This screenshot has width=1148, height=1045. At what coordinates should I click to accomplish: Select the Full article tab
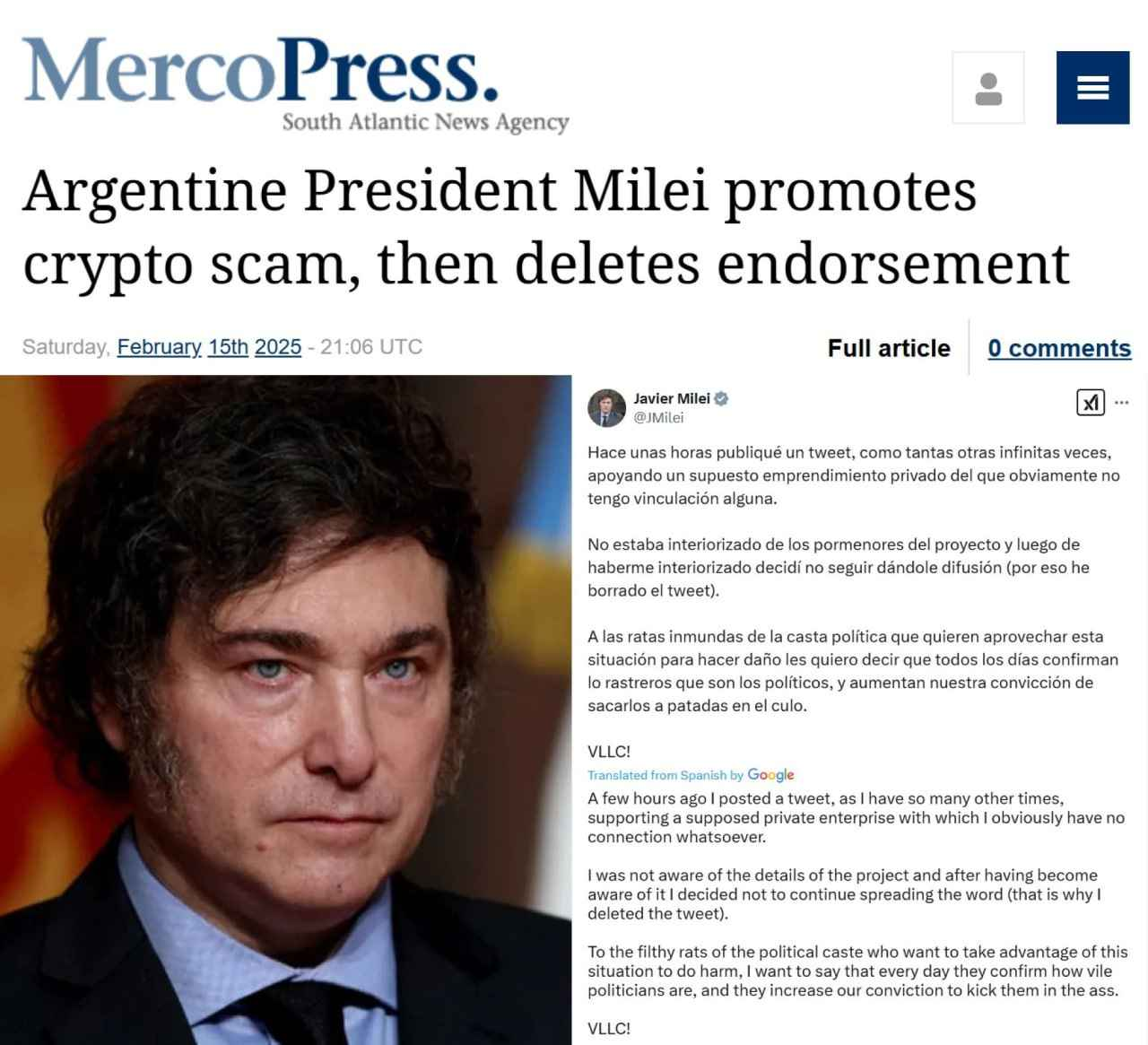pos(889,348)
